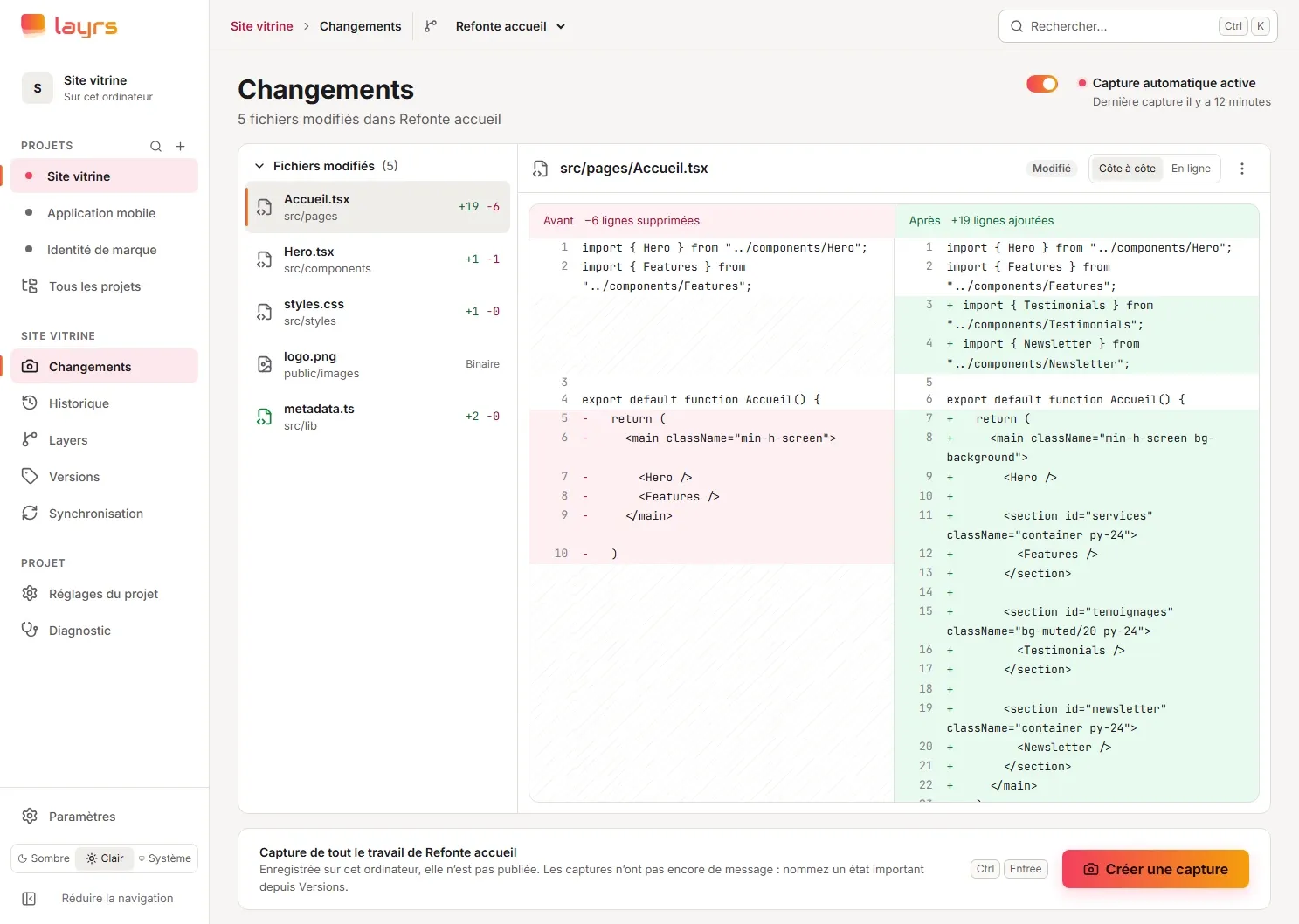
Task: Select the Application mobile project
Action: [x=105, y=212]
